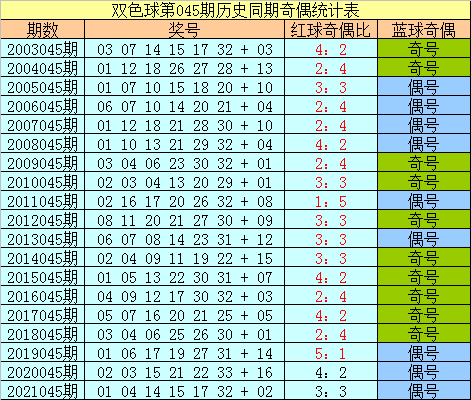
Task: Click the period cell 2004045期
Action: (x=42, y=68)
